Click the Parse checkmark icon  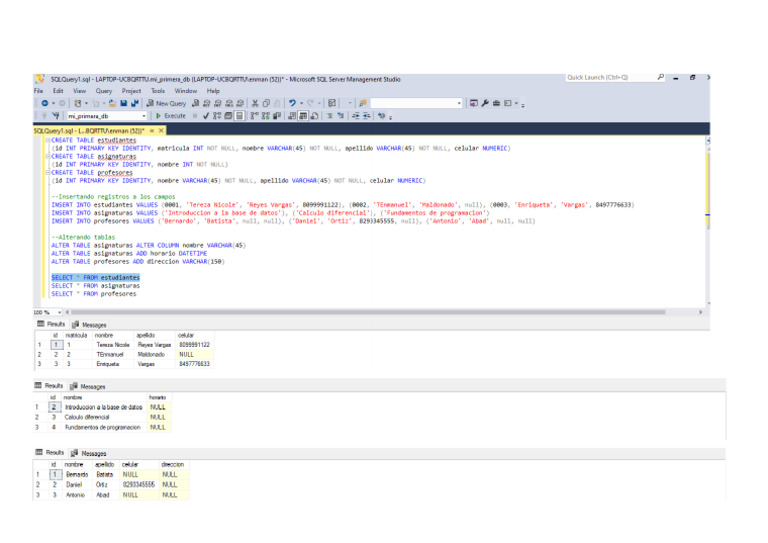(204, 116)
